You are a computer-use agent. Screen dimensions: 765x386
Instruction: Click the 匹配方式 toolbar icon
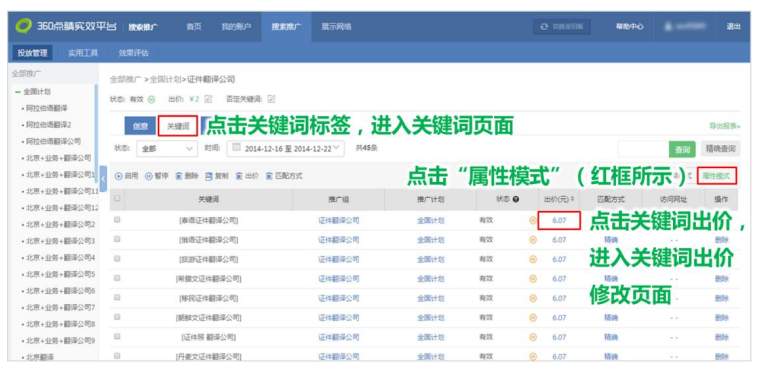[269, 176]
